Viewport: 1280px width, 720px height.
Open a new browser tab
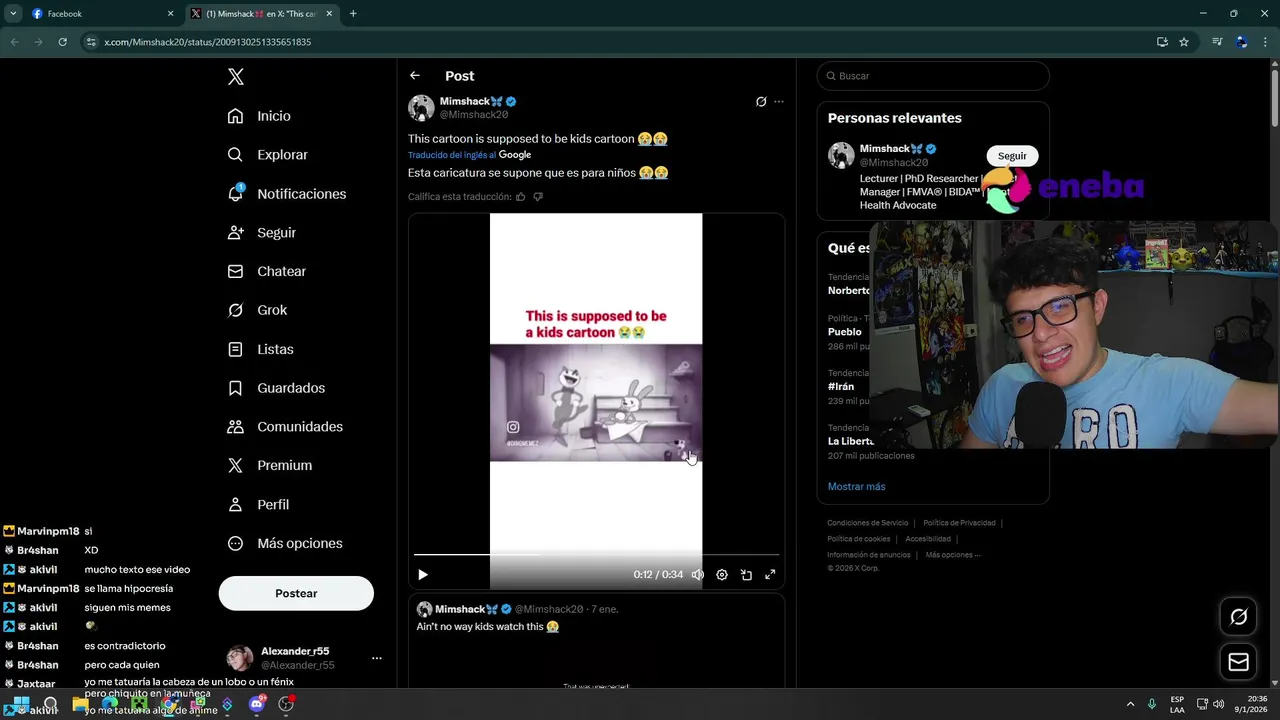click(x=353, y=14)
